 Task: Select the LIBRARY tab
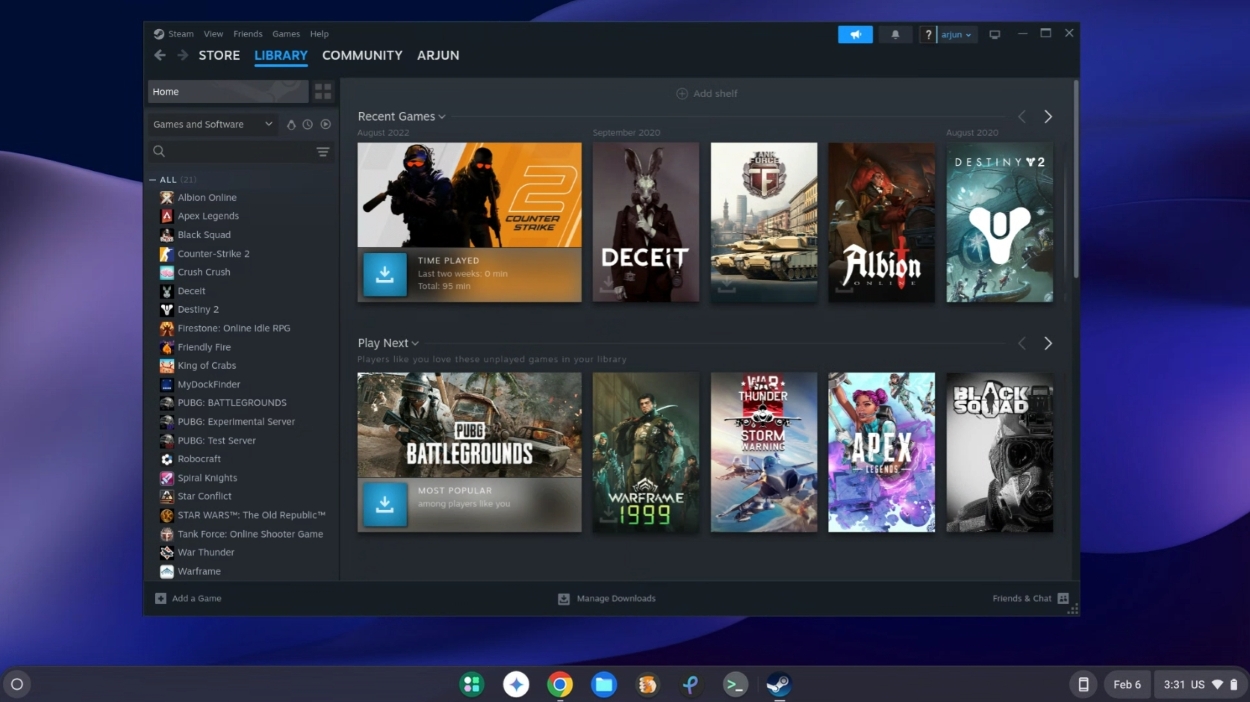[281, 55]
